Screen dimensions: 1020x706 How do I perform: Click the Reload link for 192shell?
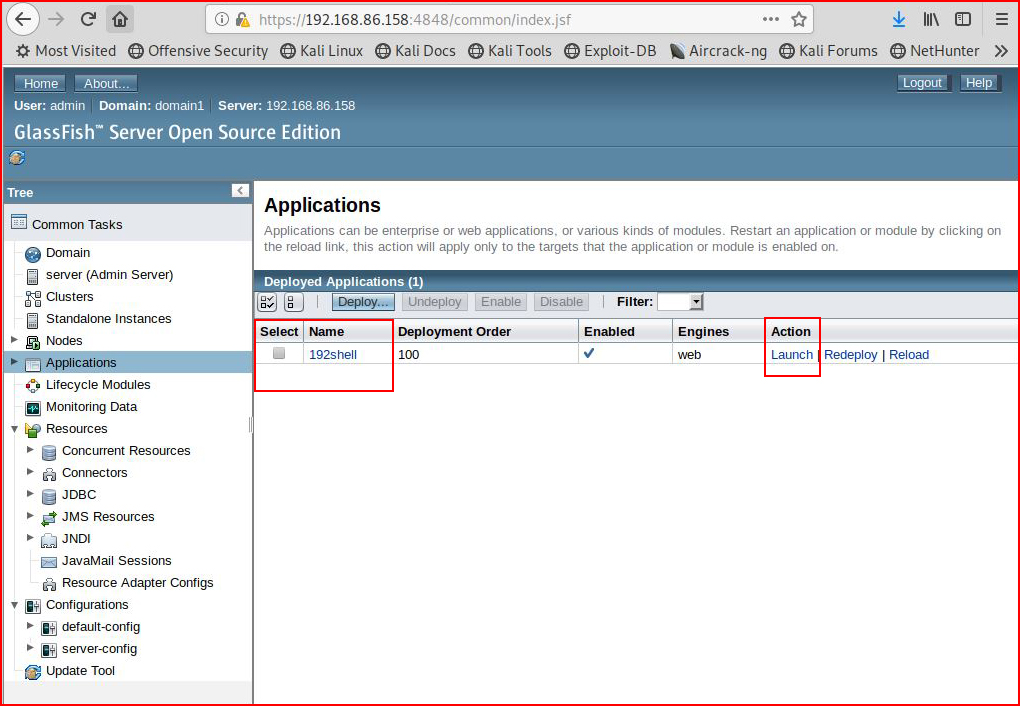point(909,355)
